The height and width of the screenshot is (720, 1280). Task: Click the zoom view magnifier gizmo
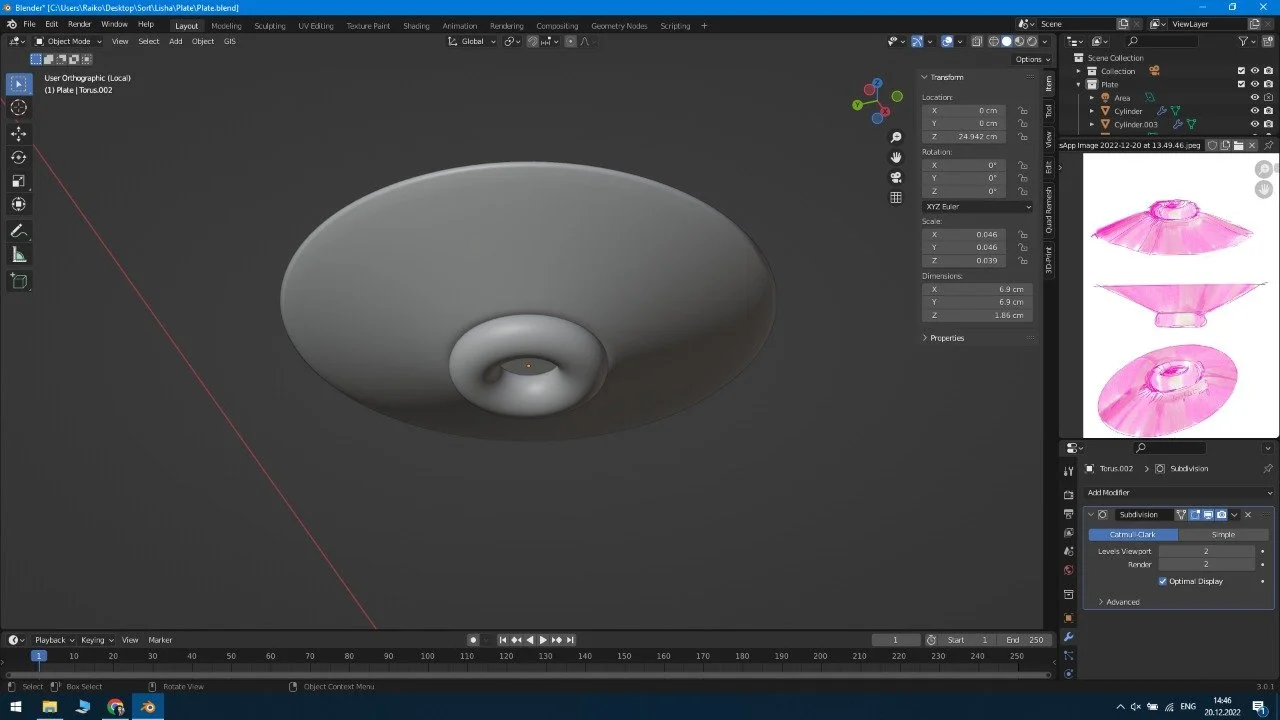tap(896, 137)
